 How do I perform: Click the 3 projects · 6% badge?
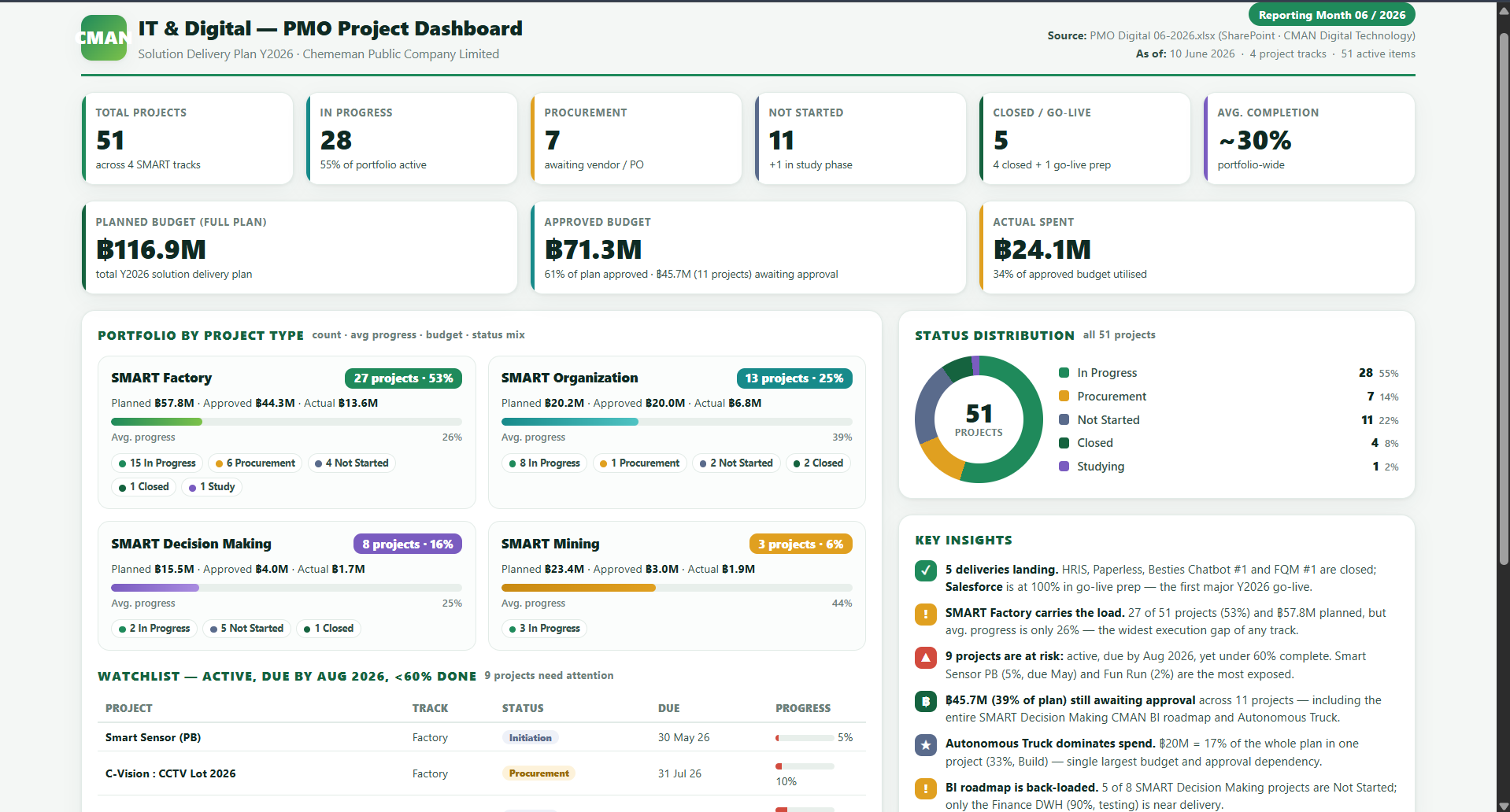801,544
